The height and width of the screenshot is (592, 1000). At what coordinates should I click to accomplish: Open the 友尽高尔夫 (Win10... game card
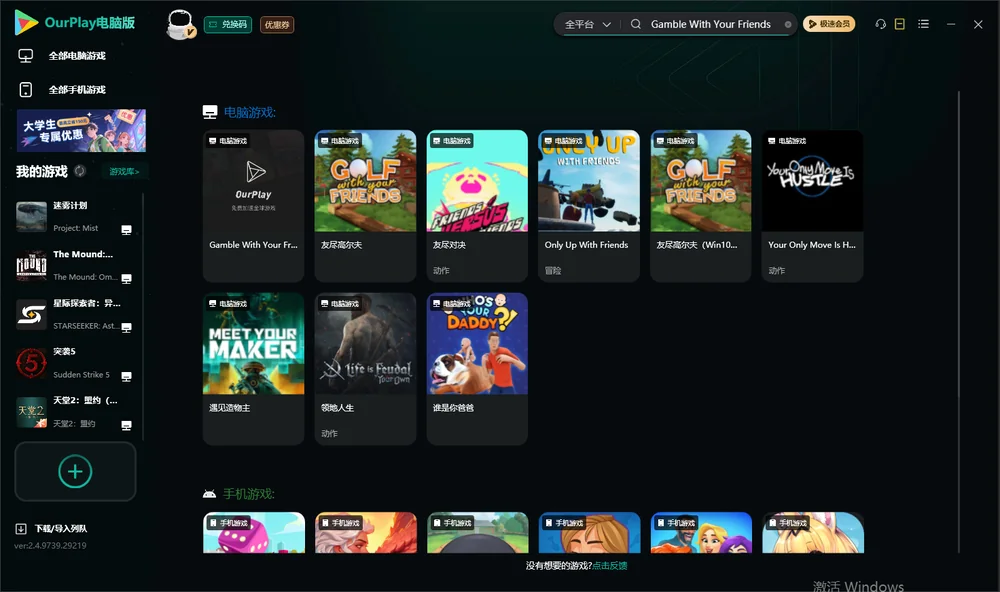click(701, 205)
